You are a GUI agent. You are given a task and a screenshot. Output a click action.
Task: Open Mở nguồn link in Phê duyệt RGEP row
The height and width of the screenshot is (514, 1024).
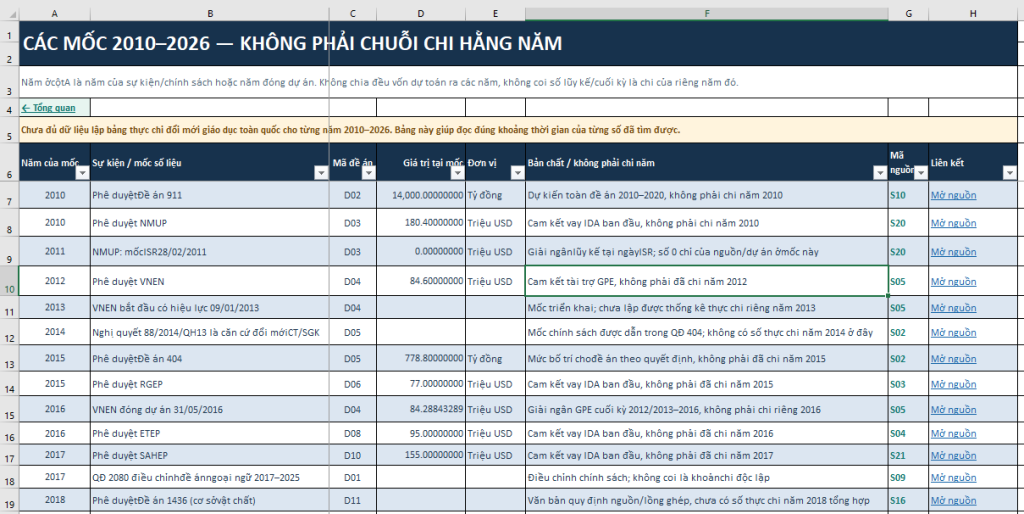pyautogui.click(x=953, y=384)
